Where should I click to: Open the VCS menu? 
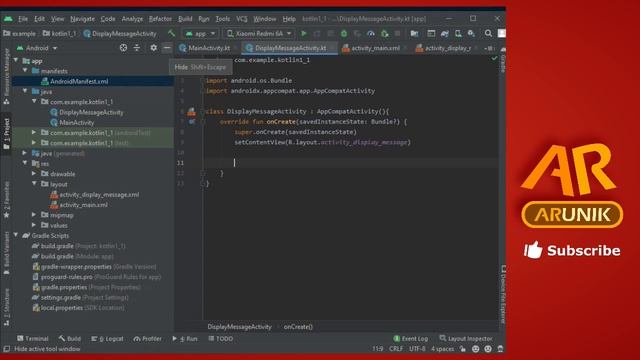242,19
